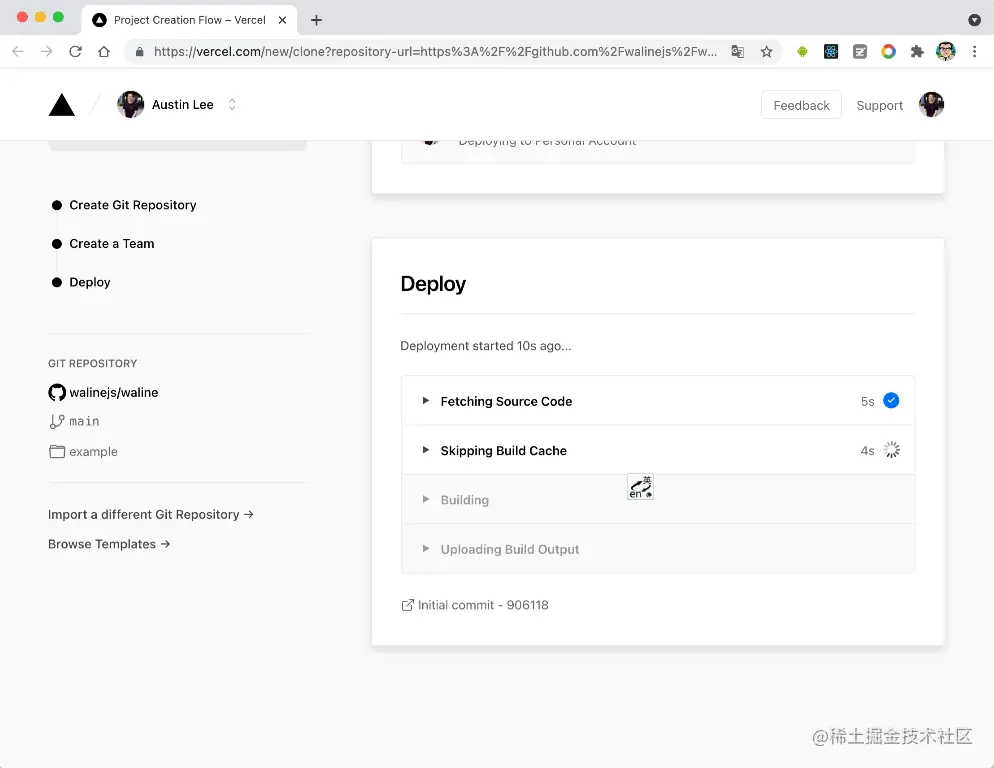The height and width of the screenshot is (768, 994).
Task: Click the main branch name
Action: tap(84, 421)
